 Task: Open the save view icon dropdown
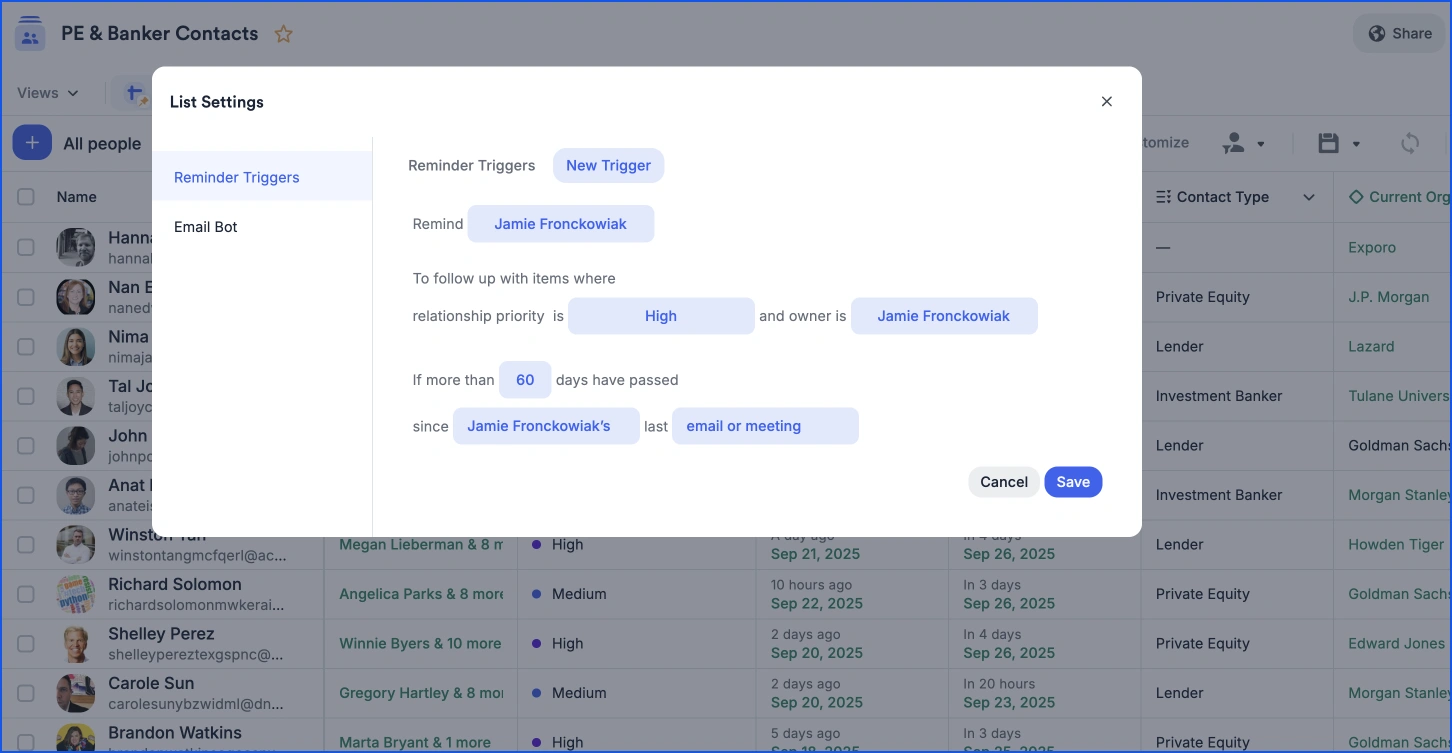(x=1339, y=144)
